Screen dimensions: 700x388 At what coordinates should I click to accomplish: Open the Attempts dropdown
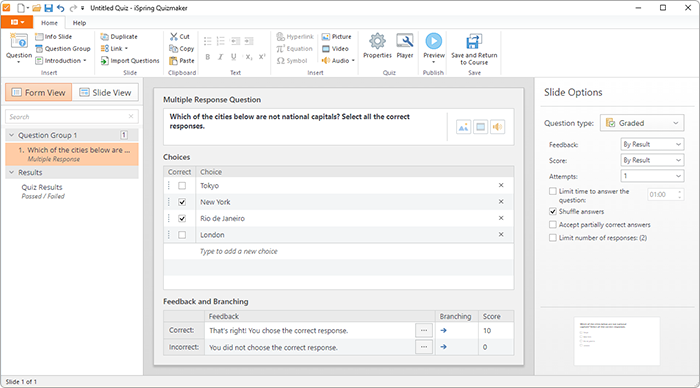[x=652, y=176]
